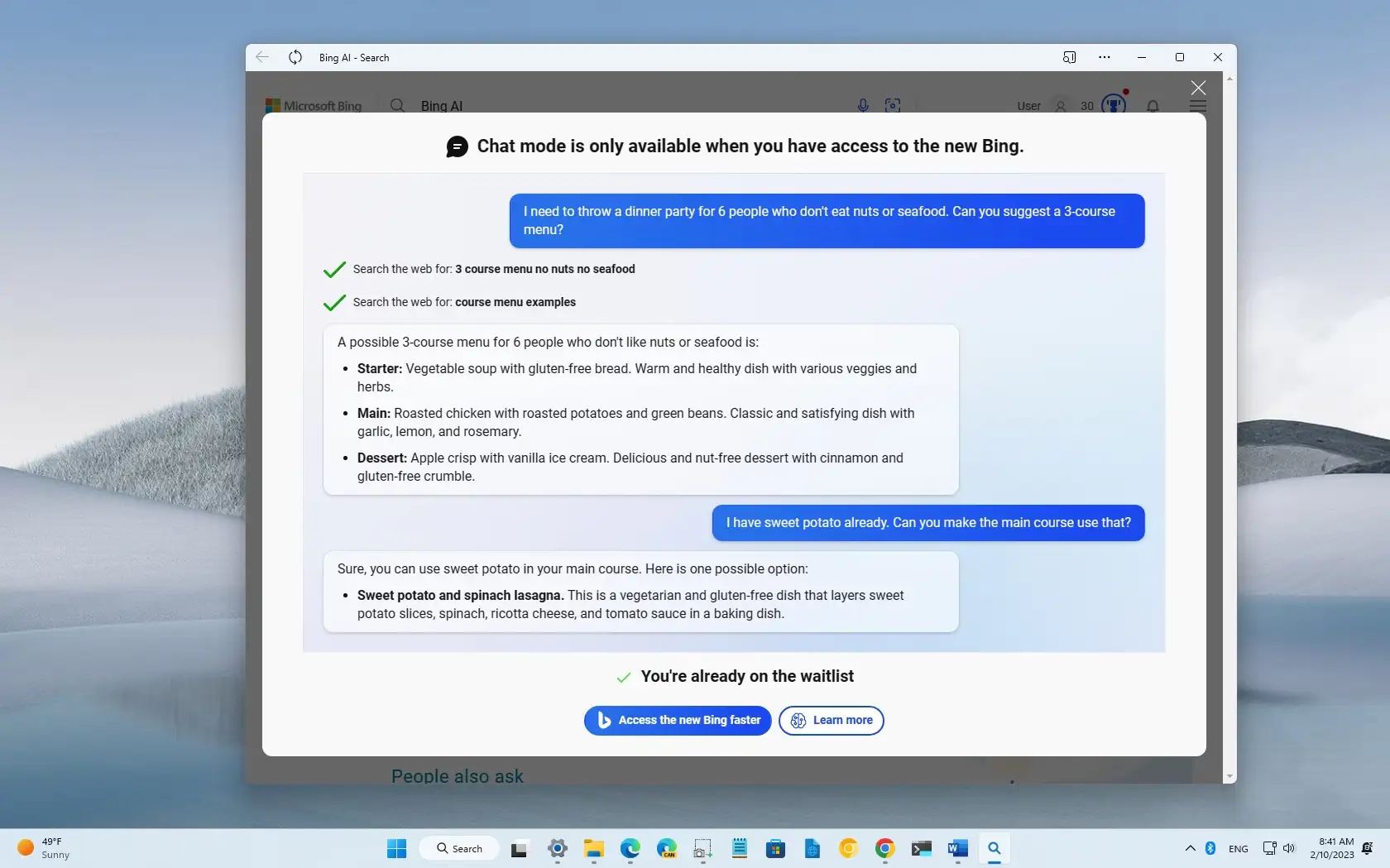Click 'You're already on the waitlist' text
This screenshot has height=868, width=1390.
pyautogui.click(x=747, y=676)
